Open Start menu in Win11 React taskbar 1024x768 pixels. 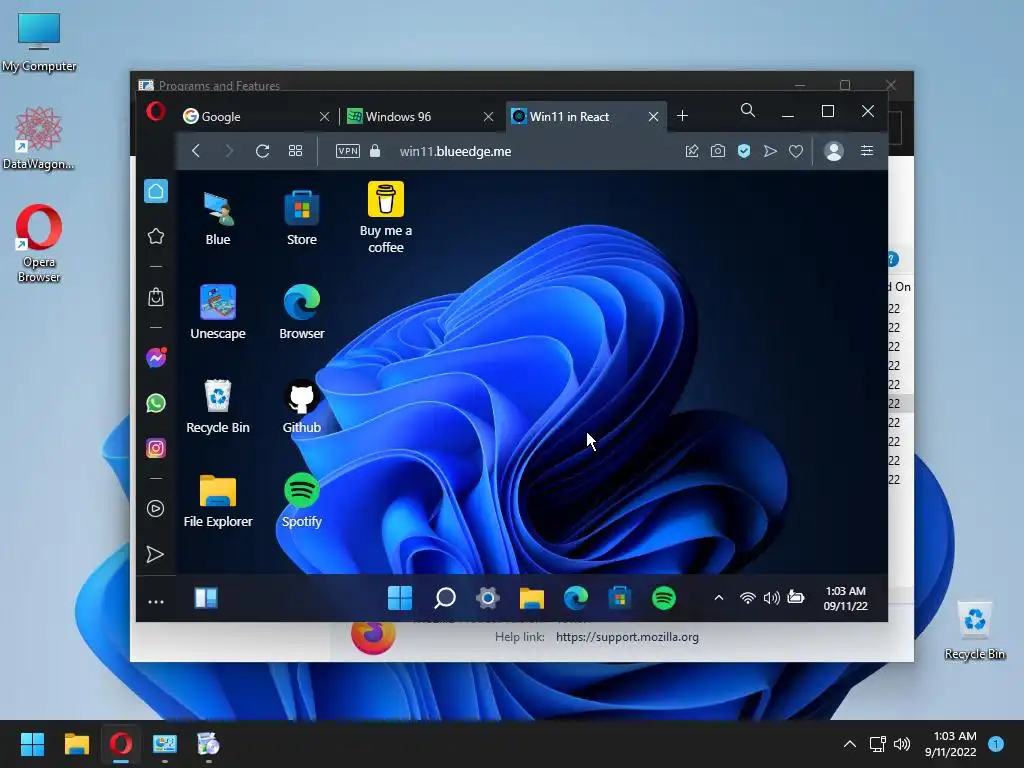click(x=400, y=598)
